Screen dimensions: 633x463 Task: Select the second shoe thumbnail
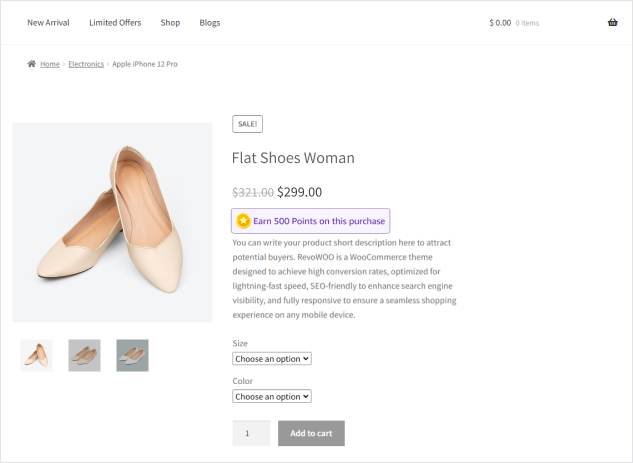pos(84,355)
